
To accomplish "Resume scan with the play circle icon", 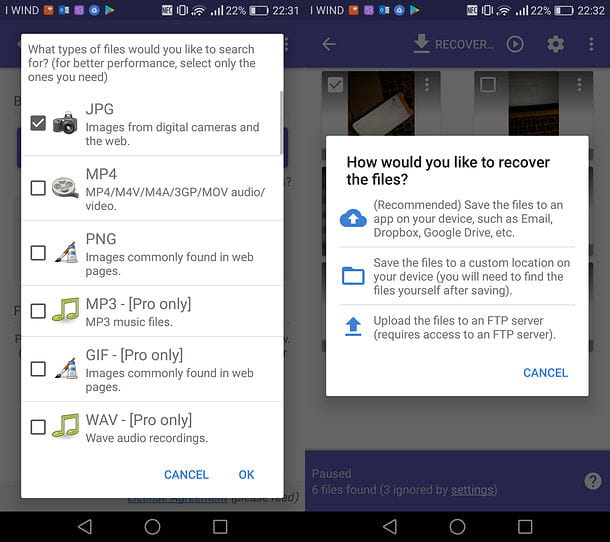I will 515,44.
